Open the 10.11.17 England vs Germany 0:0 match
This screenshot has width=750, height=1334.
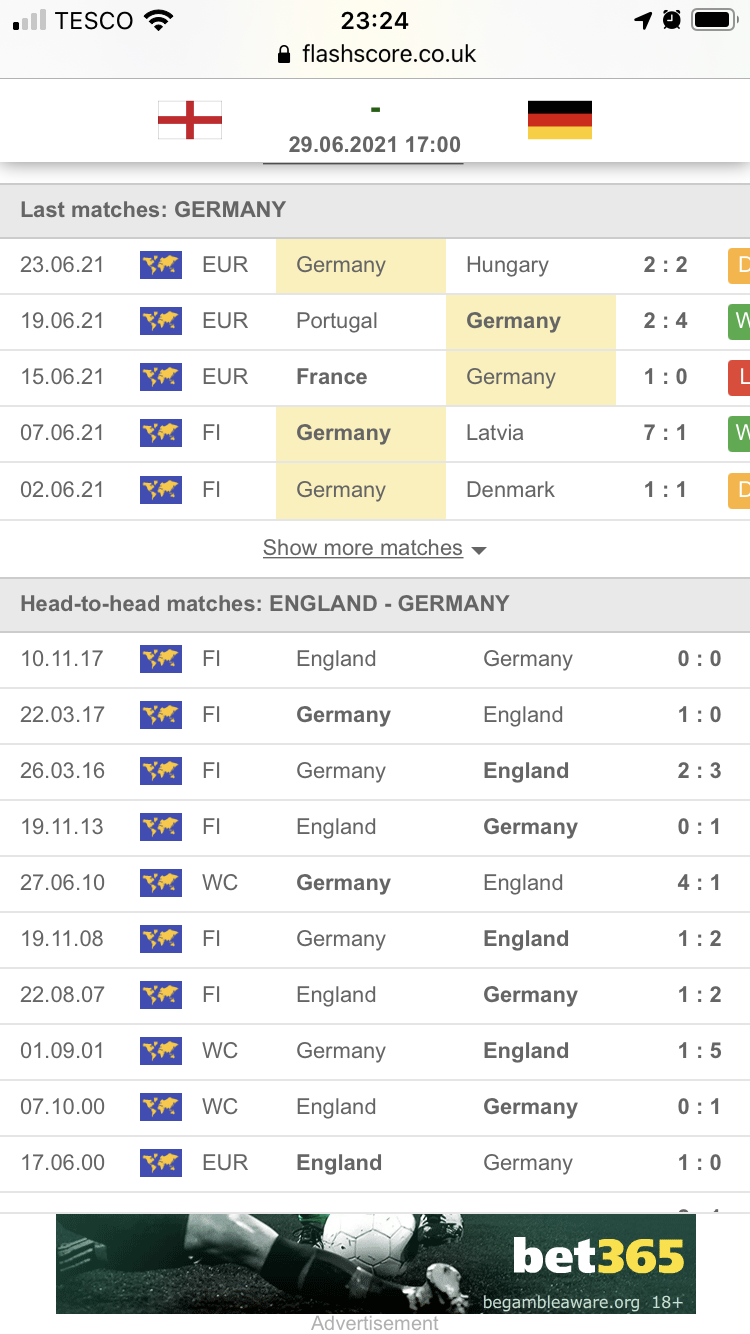click(375, 660)
